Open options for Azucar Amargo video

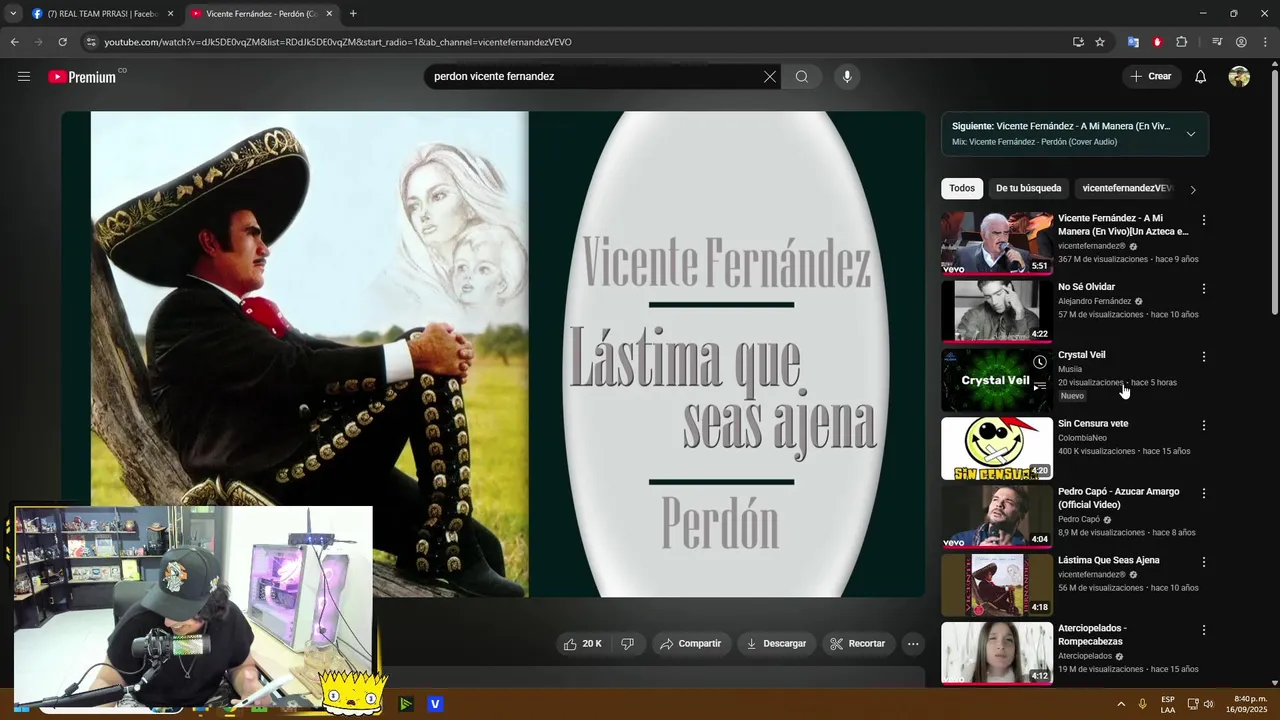click(x=1204, y=494)
